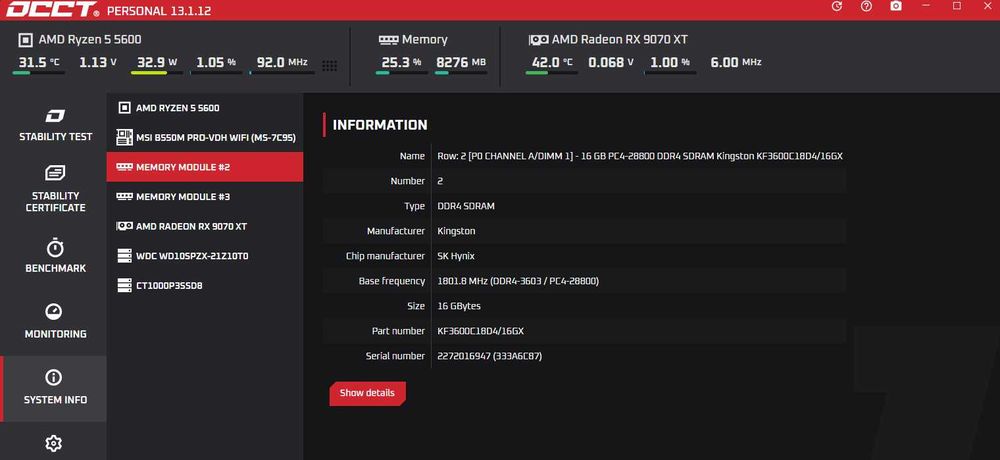Click the disk icon beside WDC WD10SPZX
This screenshot has height=460, width=1000.
click(124, 256)
